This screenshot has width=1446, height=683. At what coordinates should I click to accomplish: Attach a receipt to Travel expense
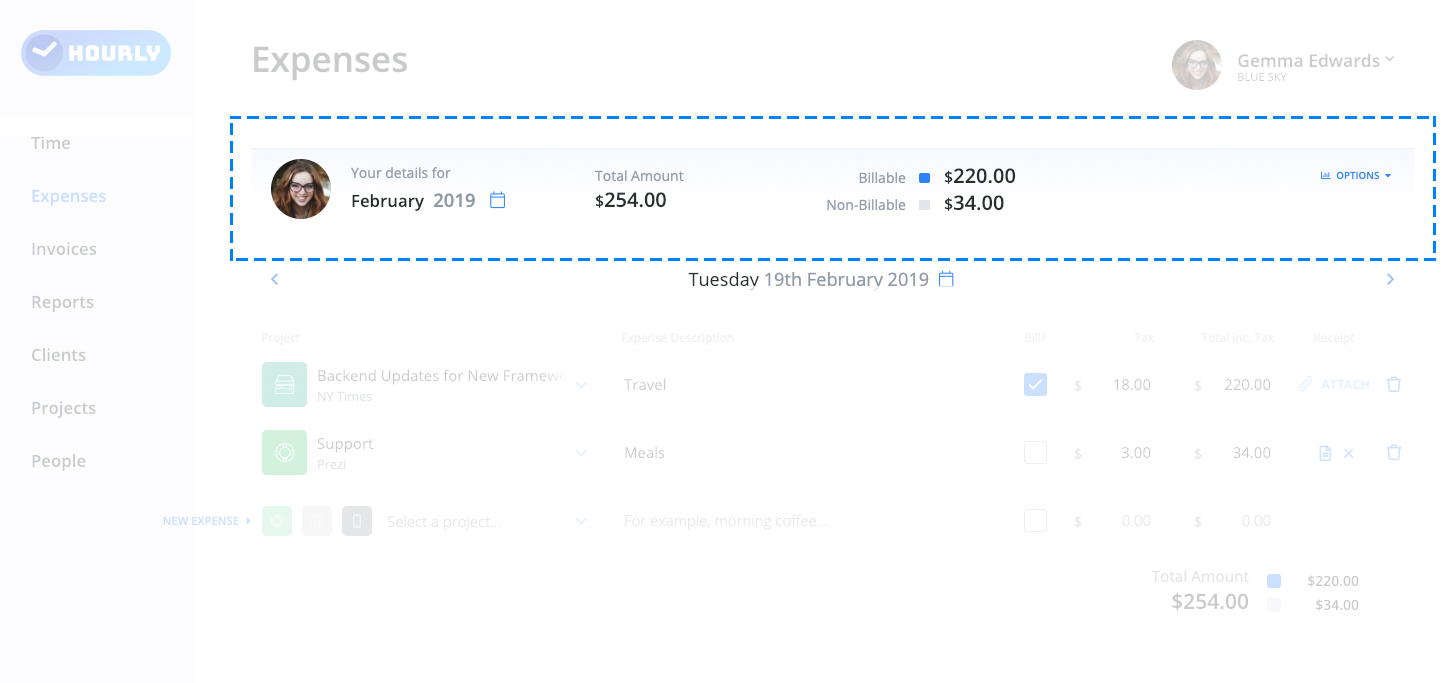coord(1334,384)
